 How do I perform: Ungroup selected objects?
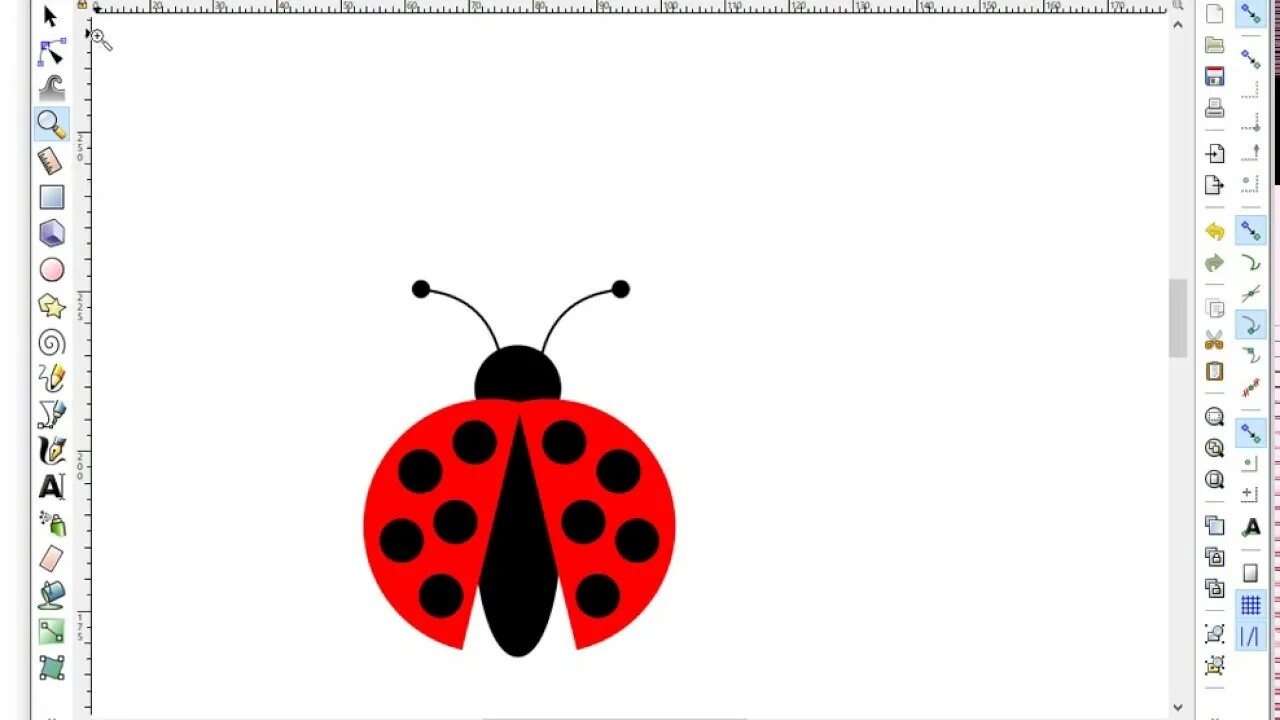(1215, 665)
